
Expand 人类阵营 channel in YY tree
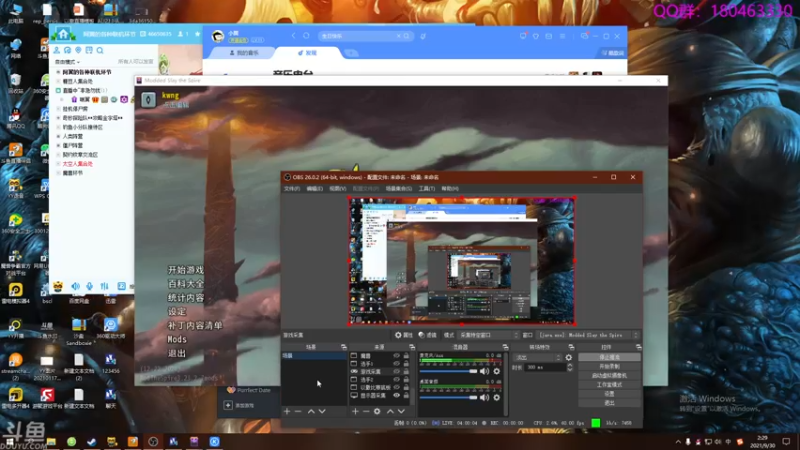point(58,136)
